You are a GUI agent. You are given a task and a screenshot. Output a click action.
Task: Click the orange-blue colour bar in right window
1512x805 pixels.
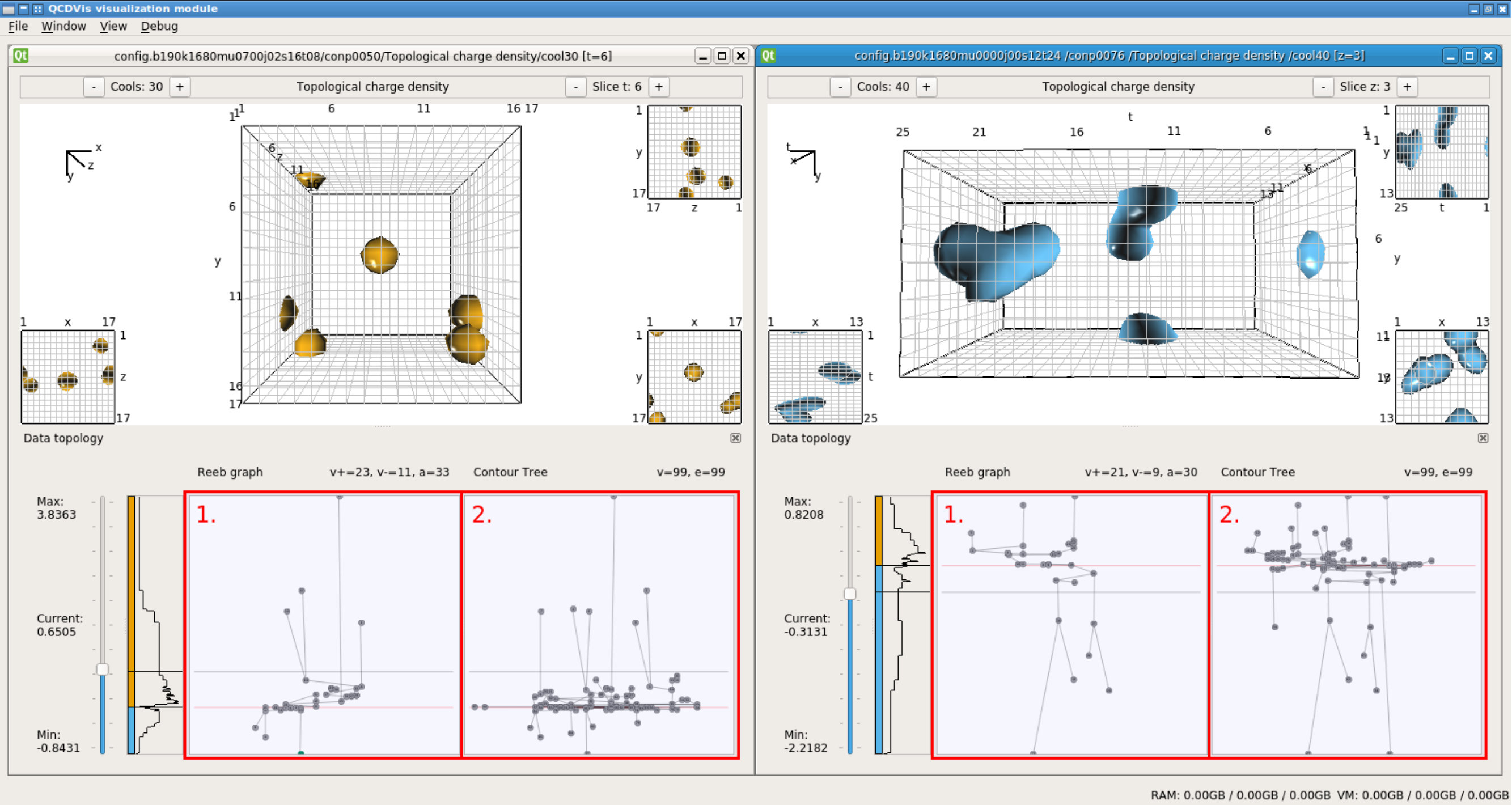coord(879,625)
